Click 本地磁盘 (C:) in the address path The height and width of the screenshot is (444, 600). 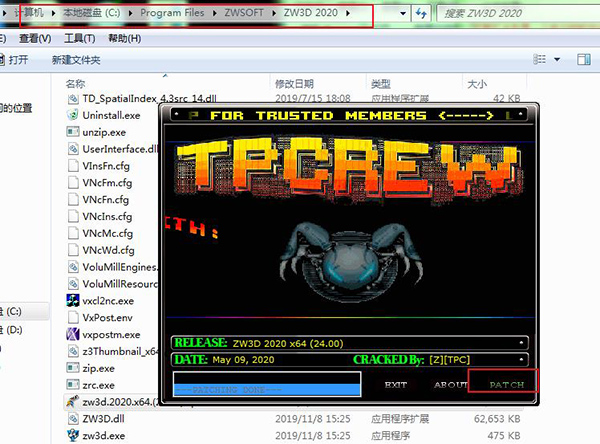coord(91,13)
